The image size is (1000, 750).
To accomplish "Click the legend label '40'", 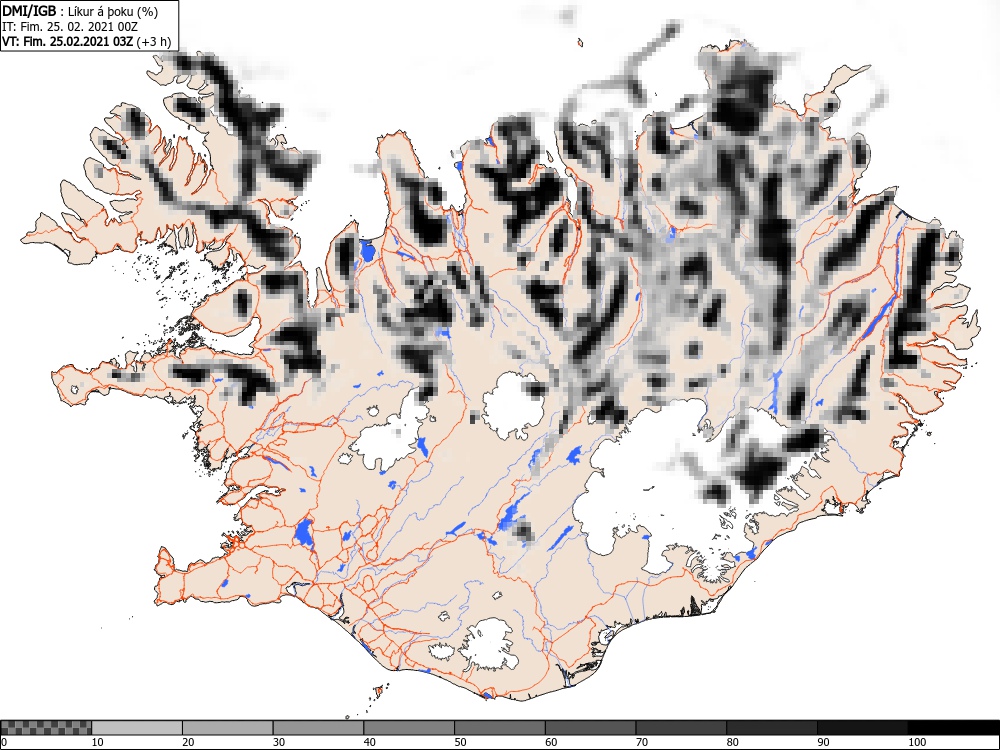I will click(369, 742).
